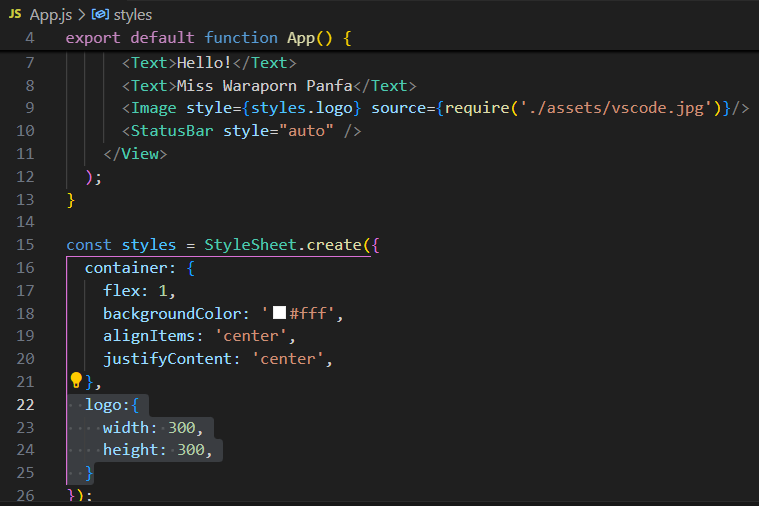Place cursor on the width value 300
The height and width of the screenshot is (506, 759).
tap(182, 427)
